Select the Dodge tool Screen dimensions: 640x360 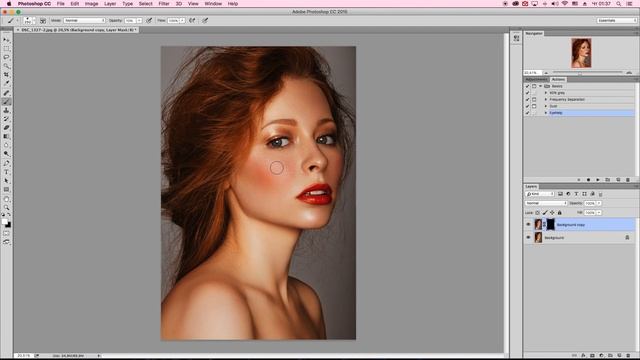[x=6, y=154]
